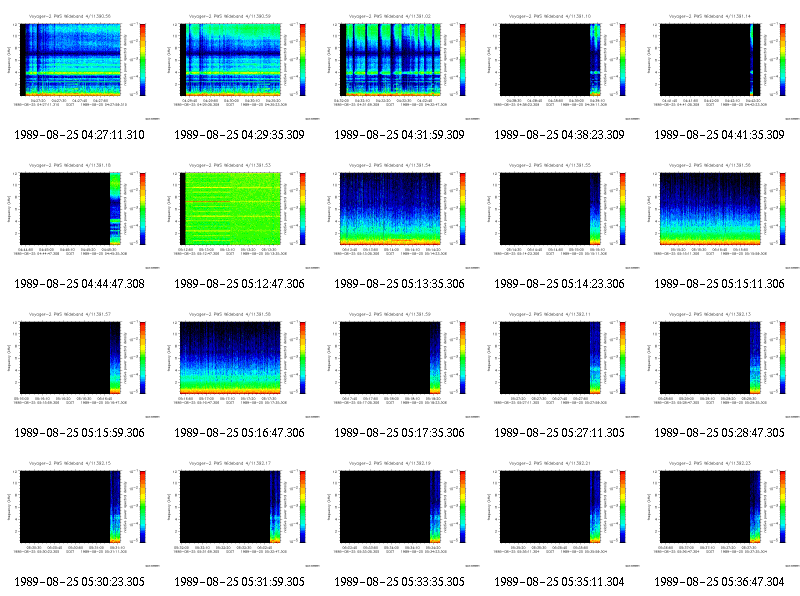Viewport: 800px width, 596px height.
Task: Click caption 1989-08-25 05:17:35.306
Action: tap(399, 433)
